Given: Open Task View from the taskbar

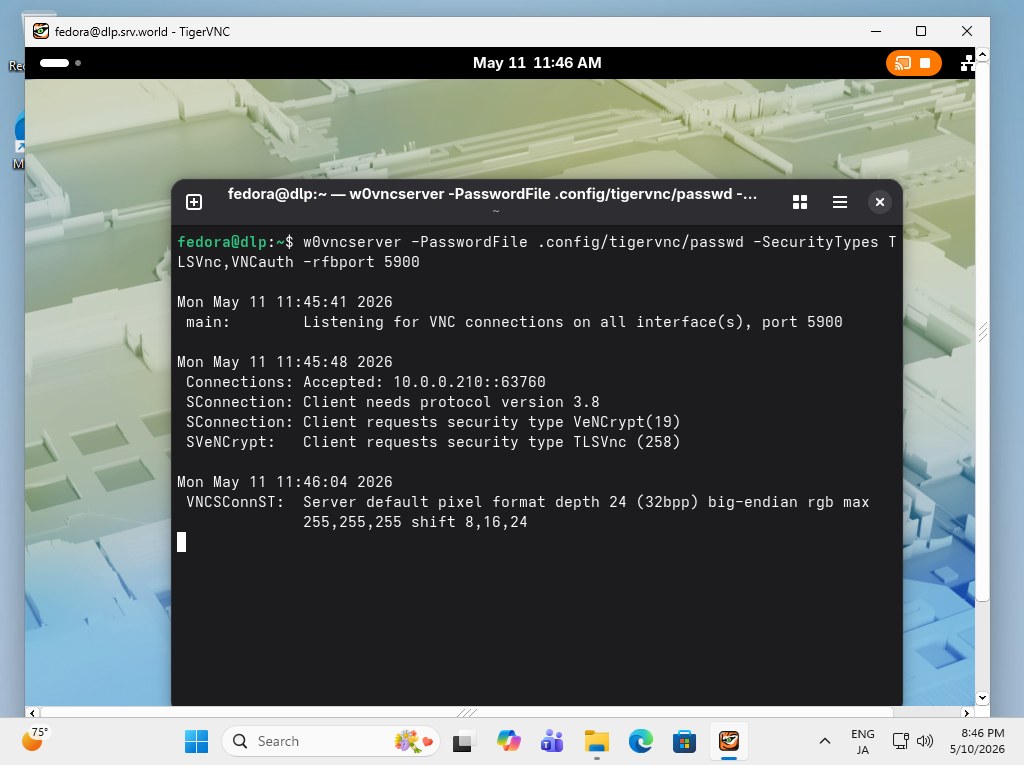Looking at the screenshot, I should [x=463, y=741].
